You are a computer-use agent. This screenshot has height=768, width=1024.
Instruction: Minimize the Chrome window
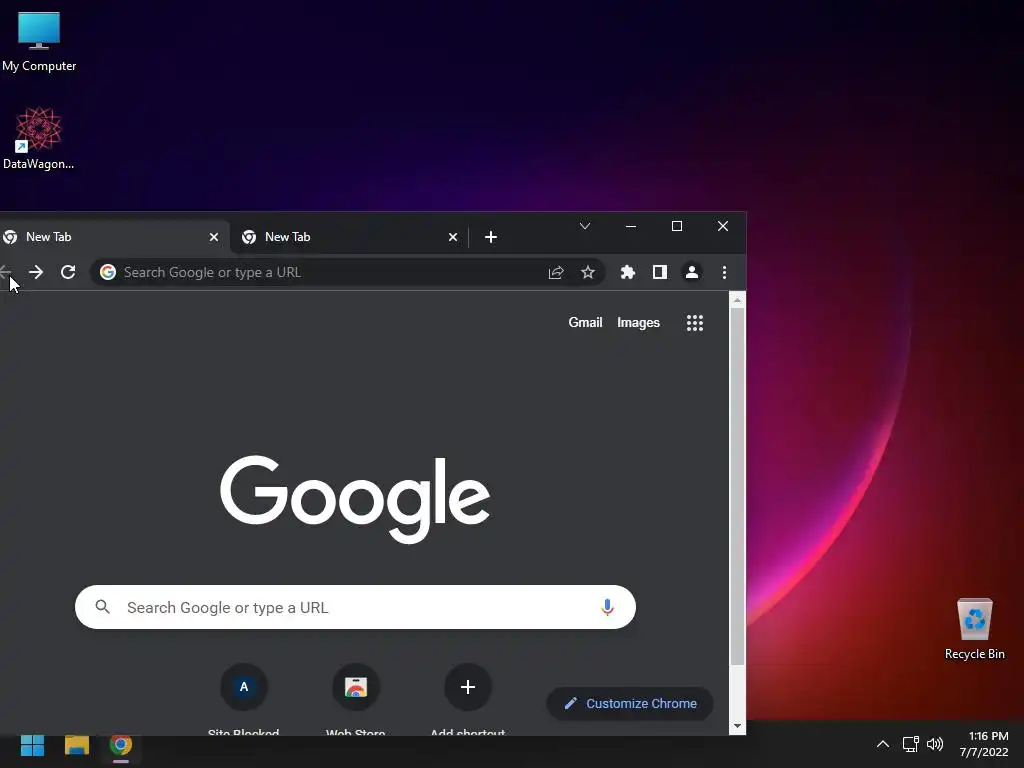[630, 226]
